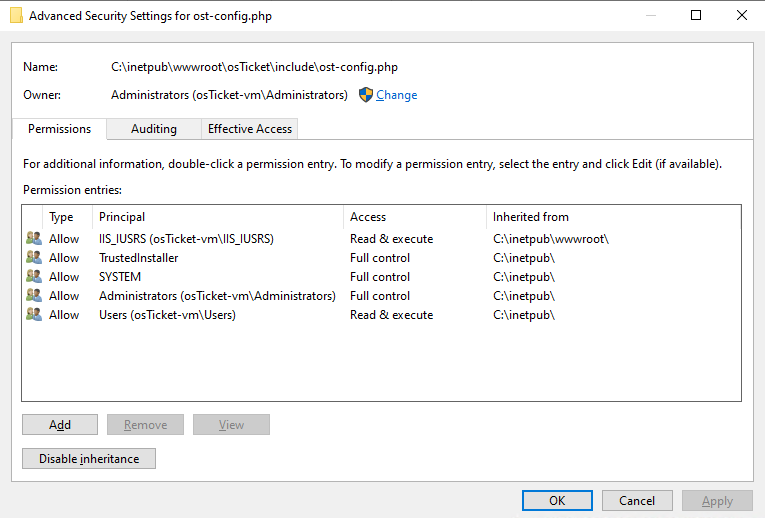The width and height of the screenshot is (765, 518).
Task: Maximize the Advanced Security Settings window
Action: (696, 15)
